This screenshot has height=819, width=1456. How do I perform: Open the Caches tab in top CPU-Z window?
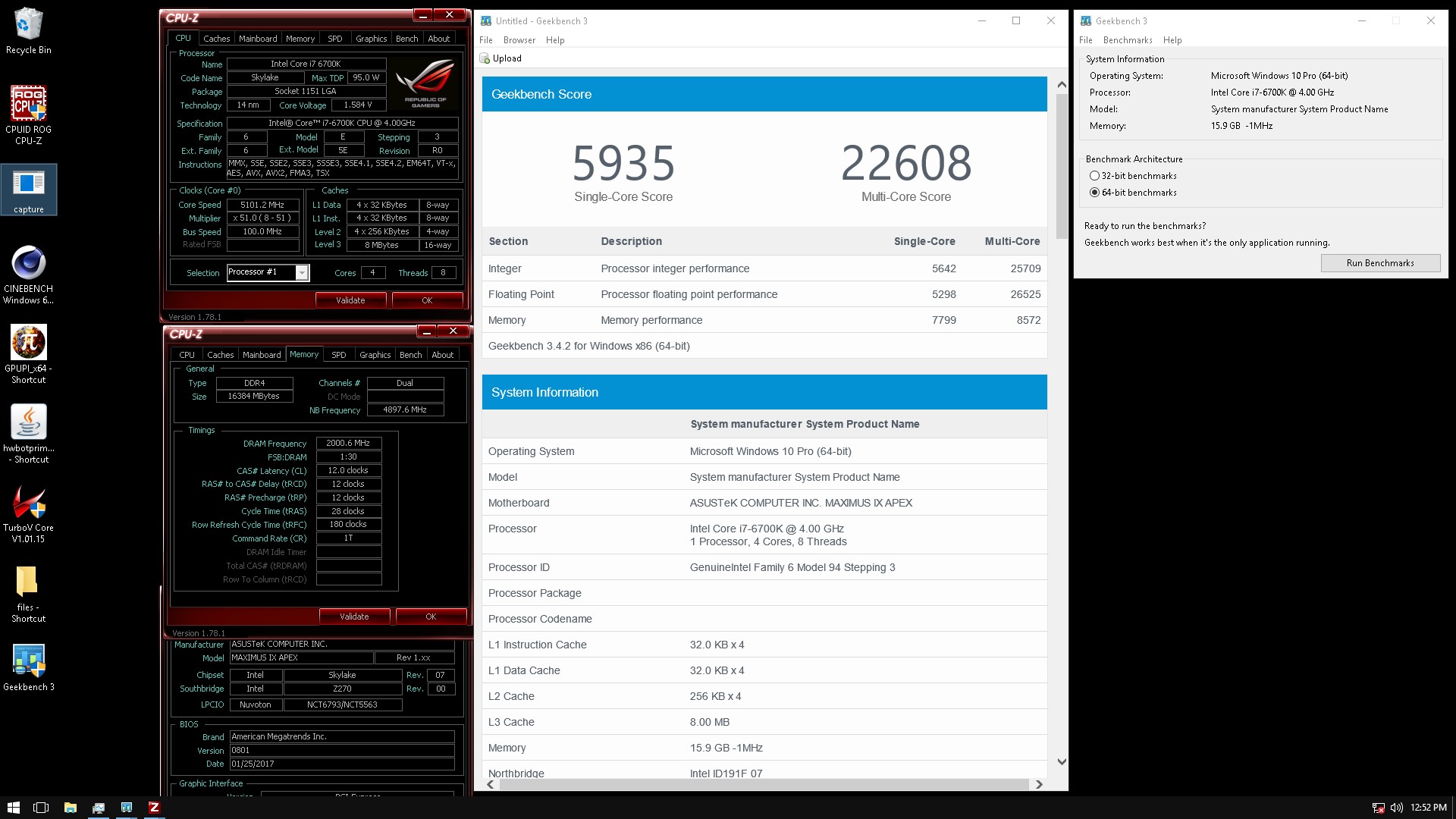(x=216, y=39)
